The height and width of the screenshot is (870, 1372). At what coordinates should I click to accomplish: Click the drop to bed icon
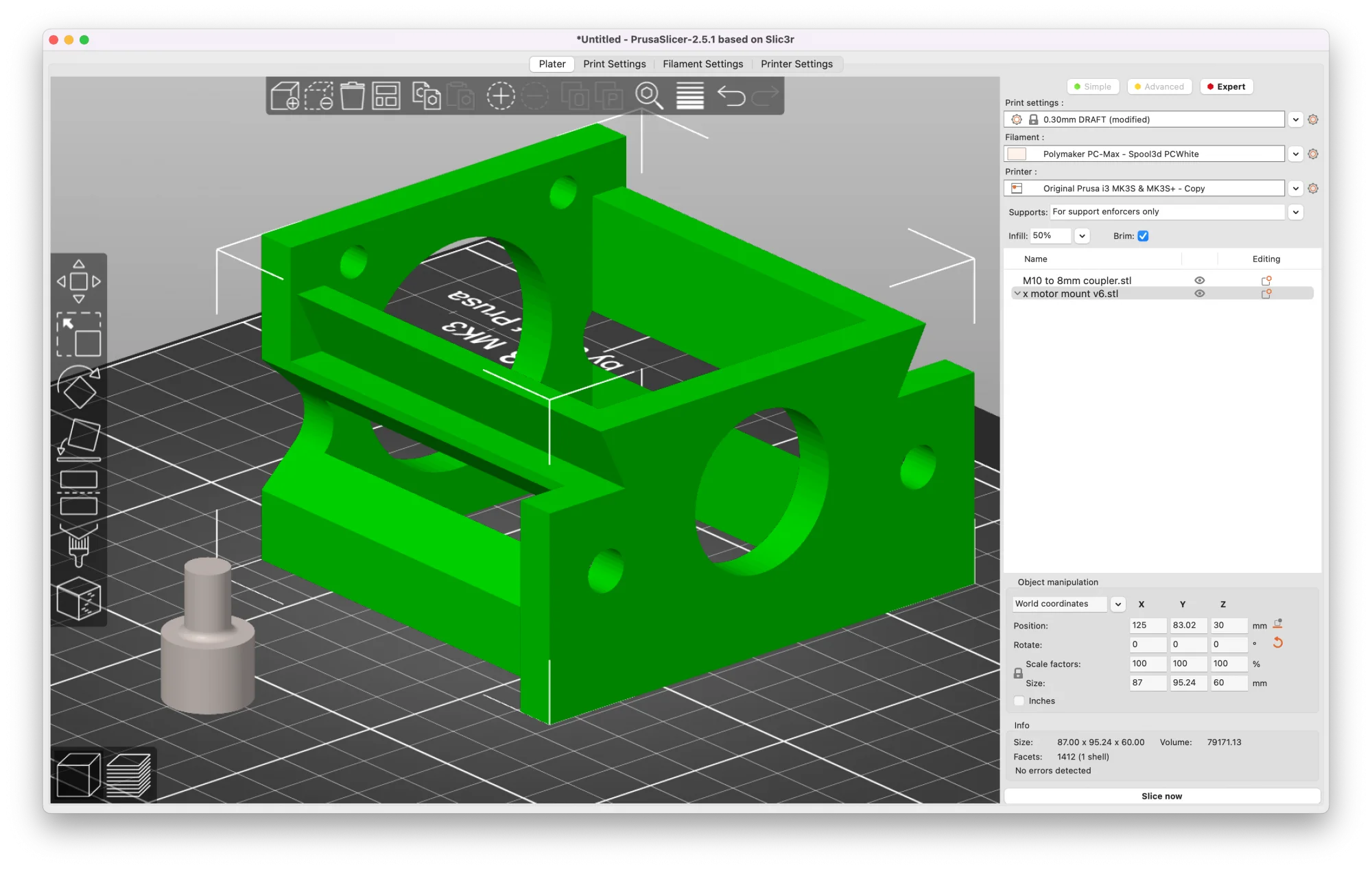pyautogui.click(x=1278, y=624)
